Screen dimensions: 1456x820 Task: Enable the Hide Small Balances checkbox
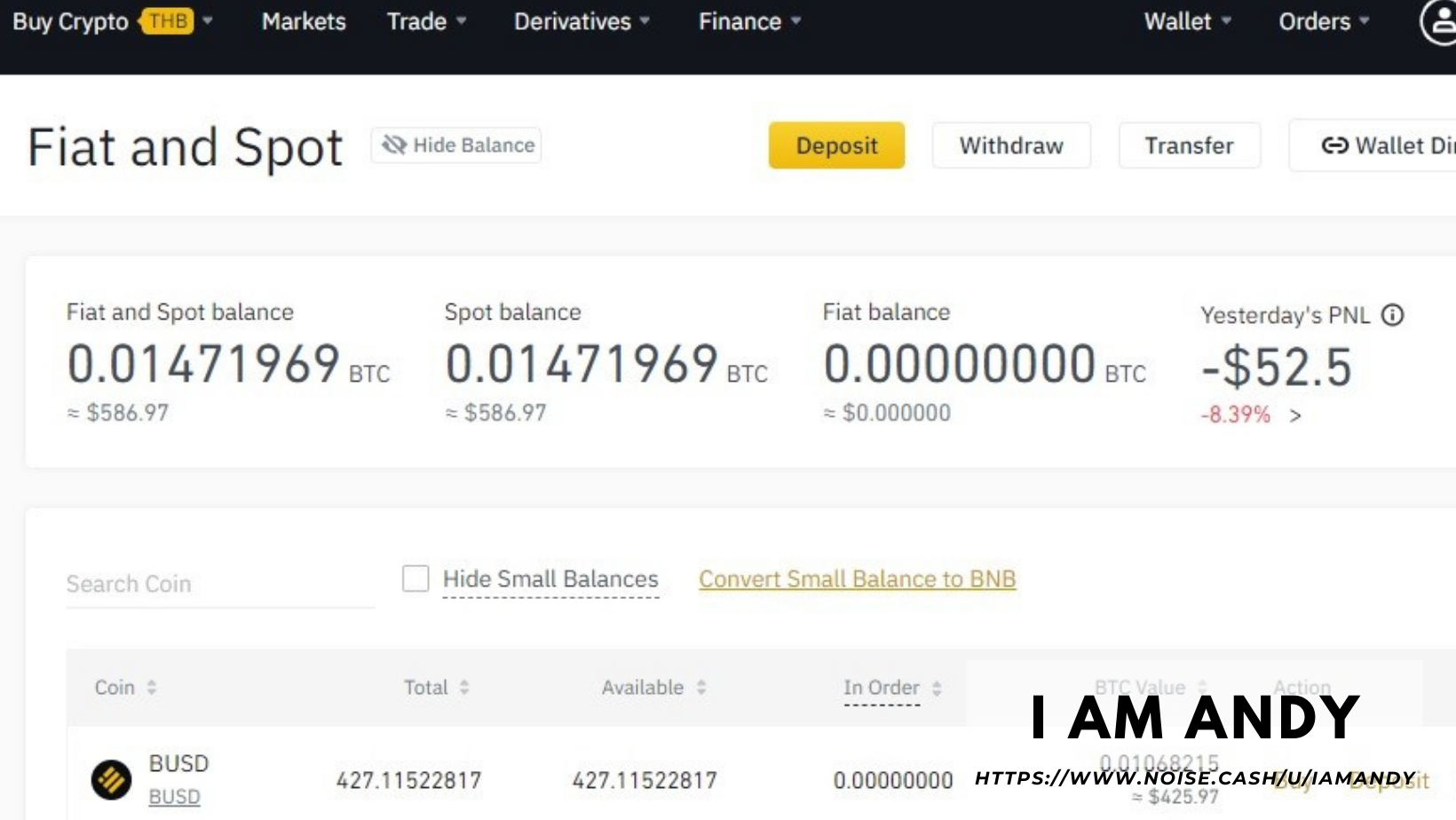tap(415, 579)
